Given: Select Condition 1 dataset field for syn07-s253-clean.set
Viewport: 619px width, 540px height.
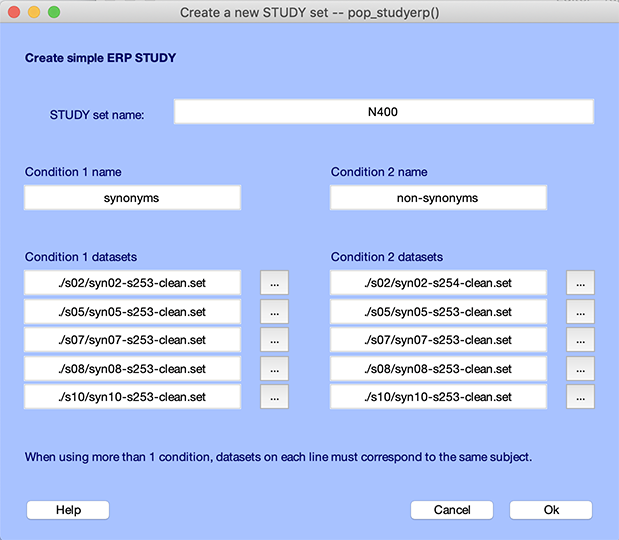Looking at the screenshot, I should point(132,340).
